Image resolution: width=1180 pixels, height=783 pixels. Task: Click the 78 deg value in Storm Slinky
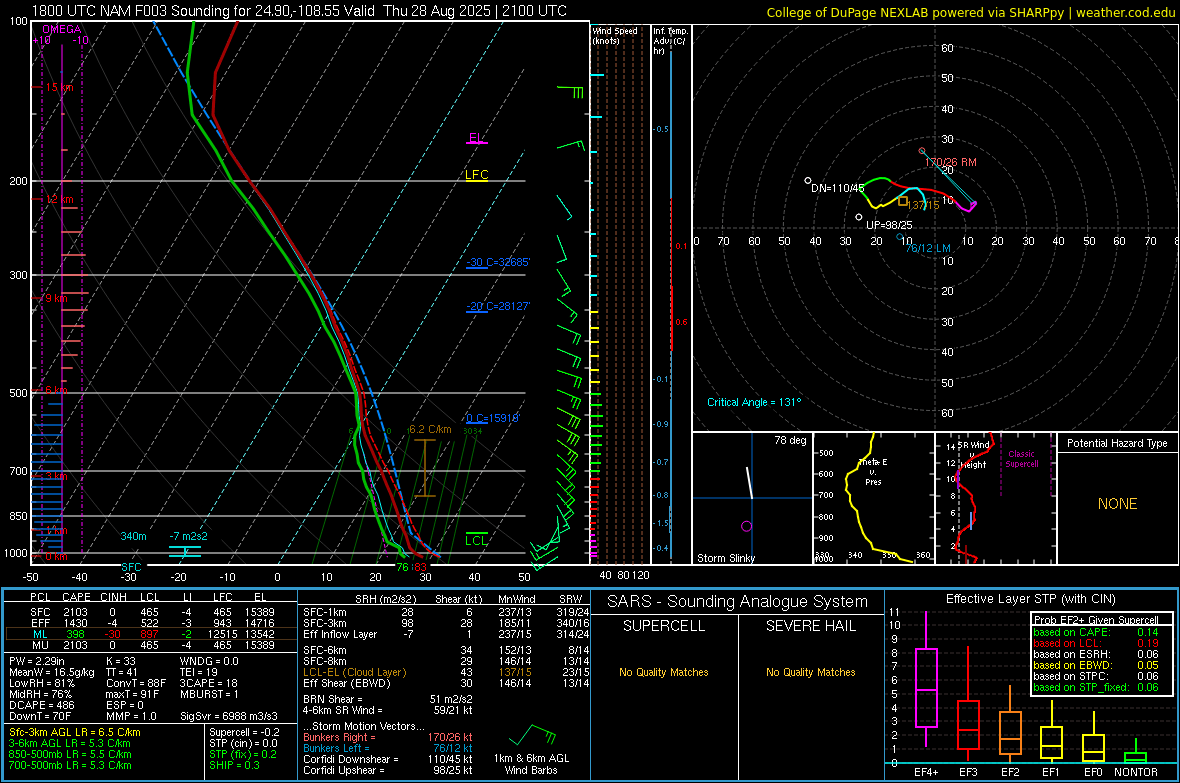coord(790,440)
